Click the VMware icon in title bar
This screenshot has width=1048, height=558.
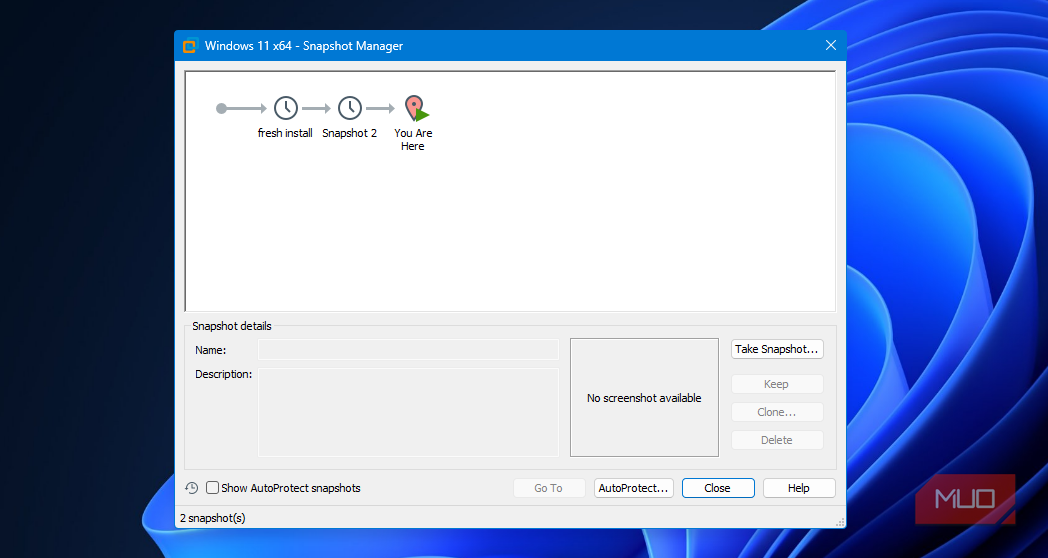(190, 46)
